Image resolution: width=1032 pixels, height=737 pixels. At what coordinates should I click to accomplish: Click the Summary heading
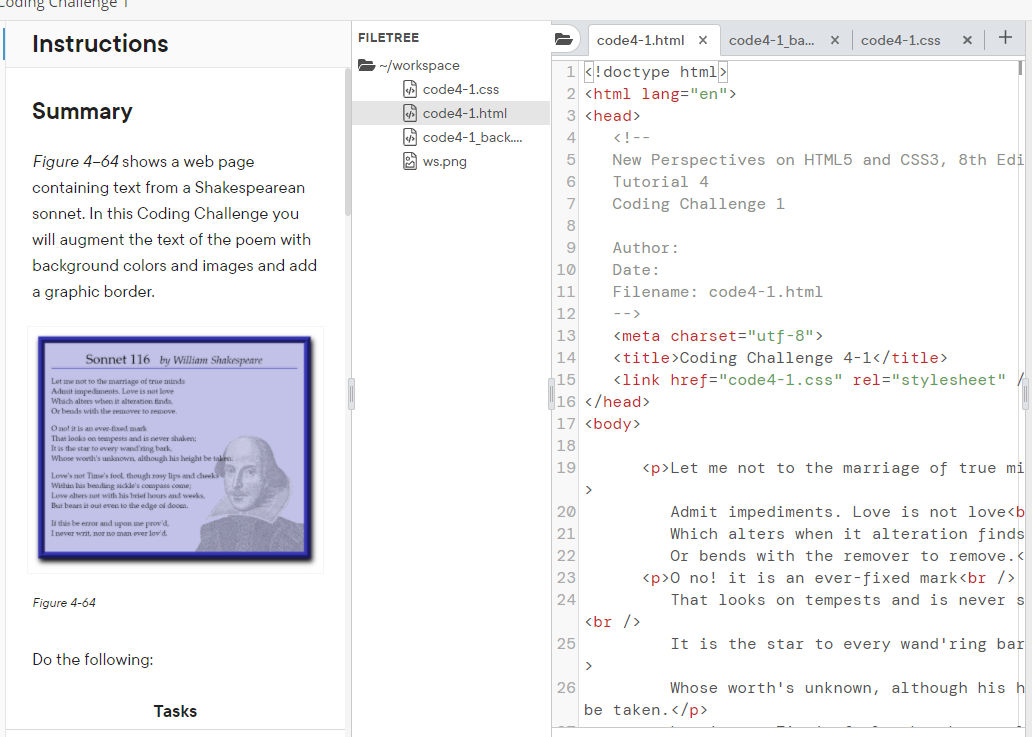tap(82, 111)
